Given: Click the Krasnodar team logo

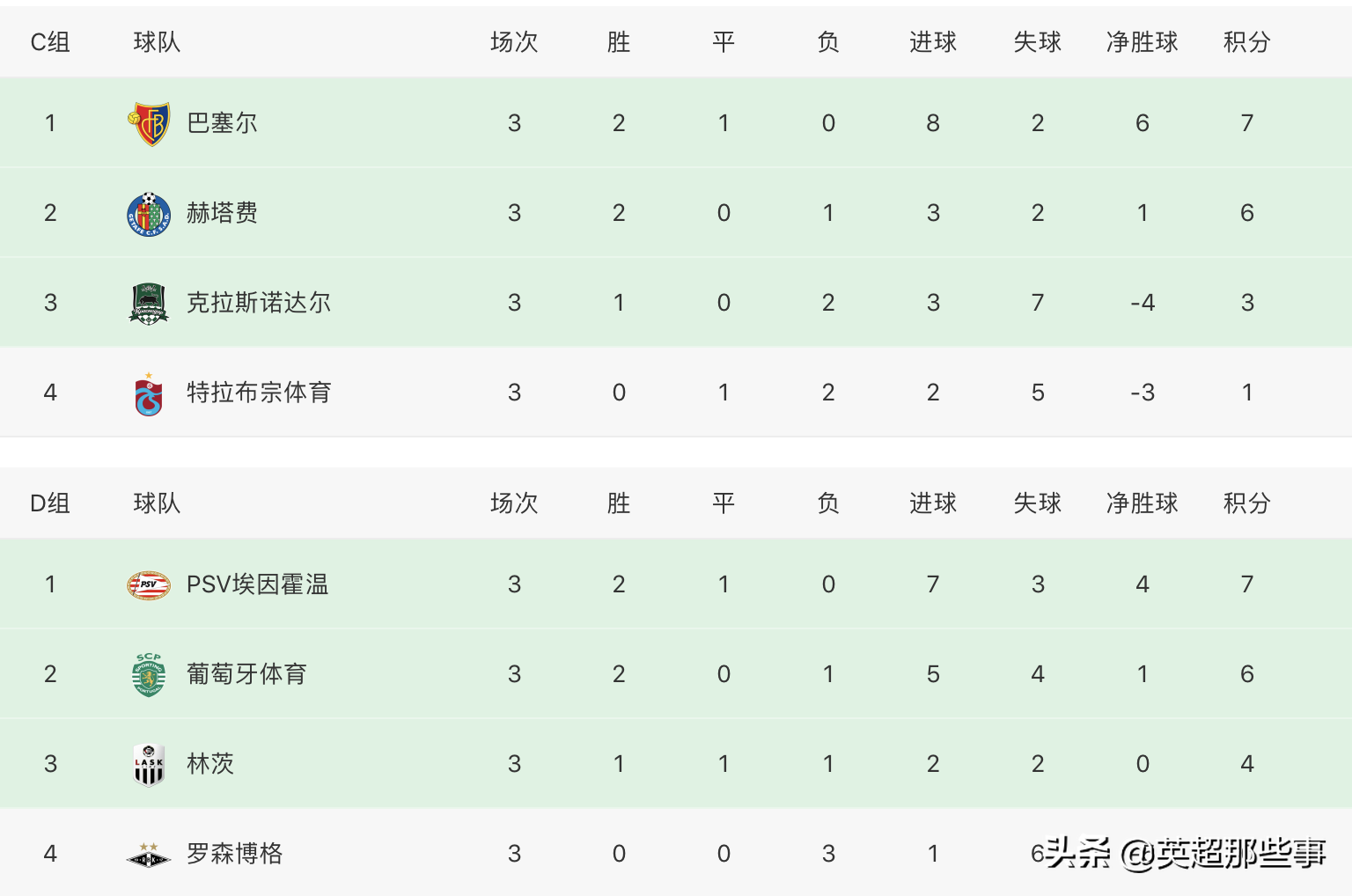Looking at the screenshot, I should 149,304.
